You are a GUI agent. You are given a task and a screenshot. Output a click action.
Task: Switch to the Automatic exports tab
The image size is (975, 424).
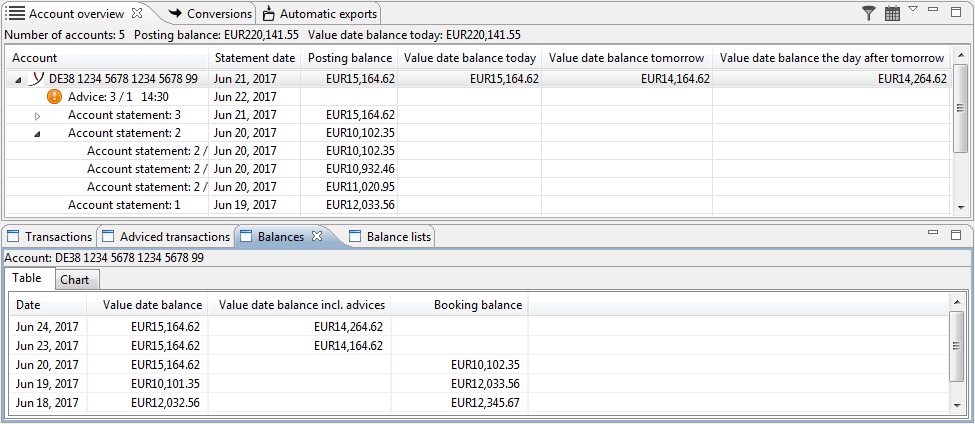(320, 13)
